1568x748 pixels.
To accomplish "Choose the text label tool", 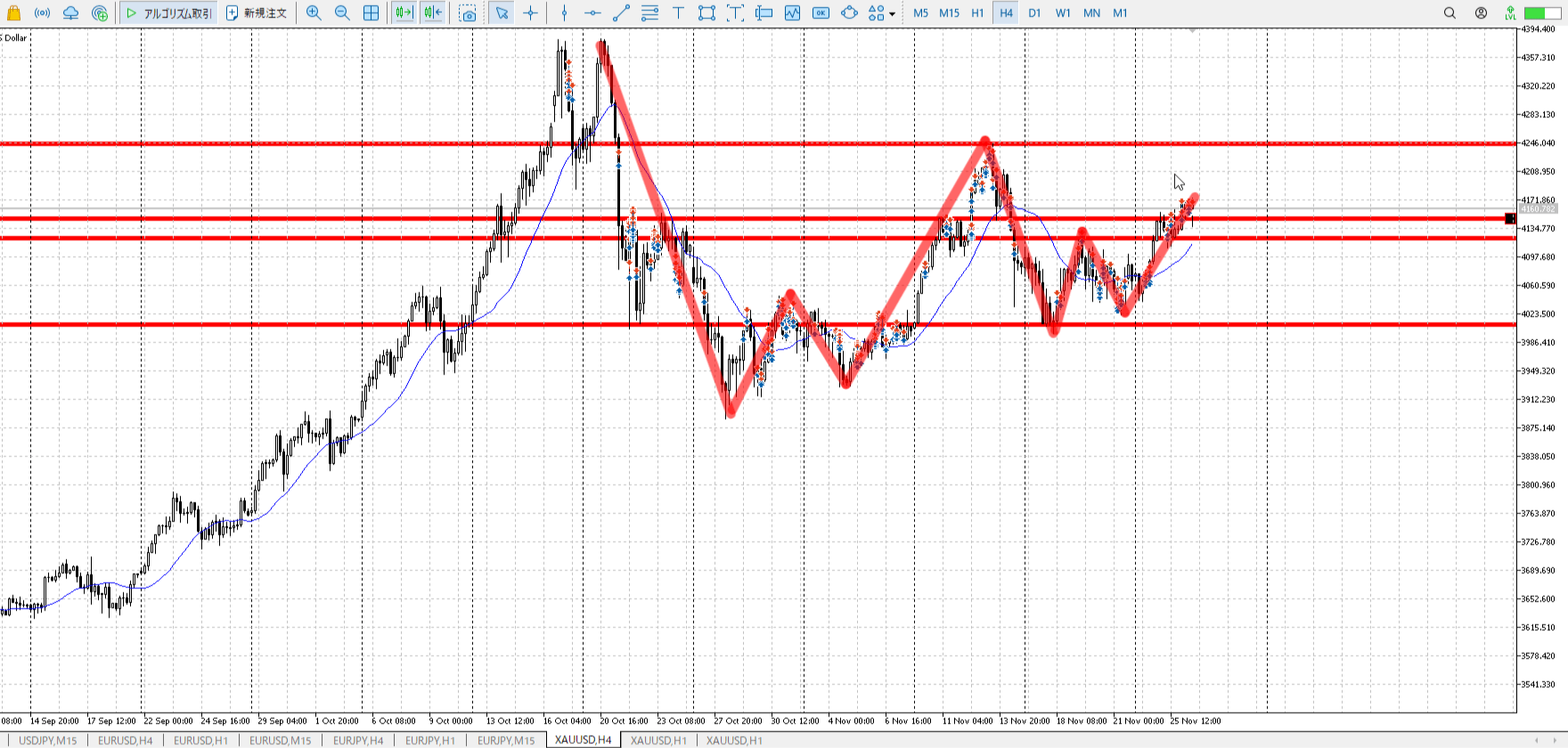I will [x=678, y=12].
